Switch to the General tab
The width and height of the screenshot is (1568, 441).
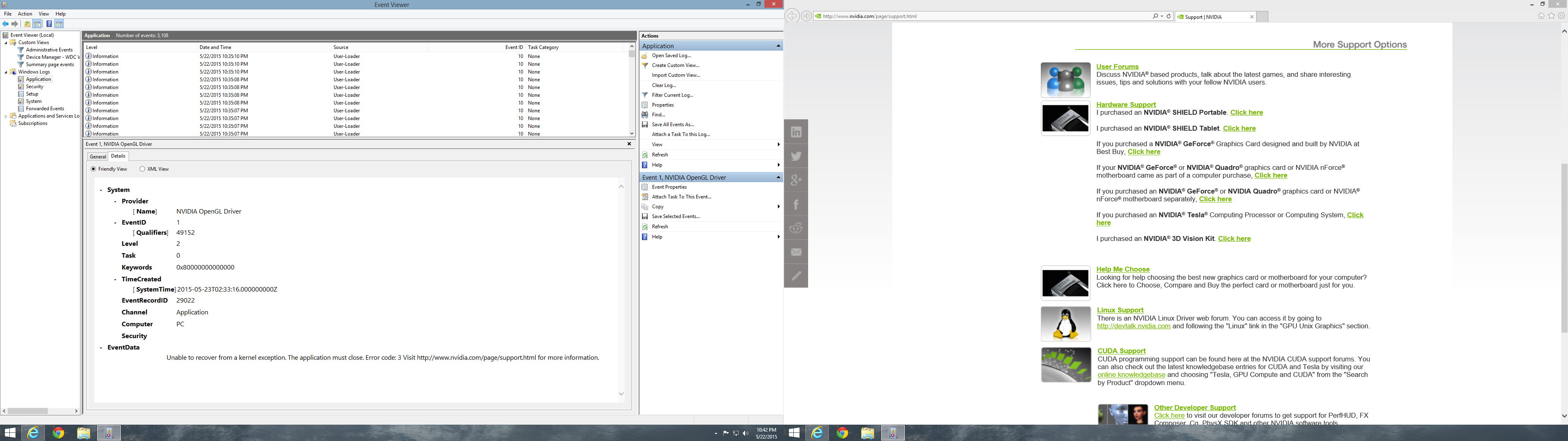point(98,156)
